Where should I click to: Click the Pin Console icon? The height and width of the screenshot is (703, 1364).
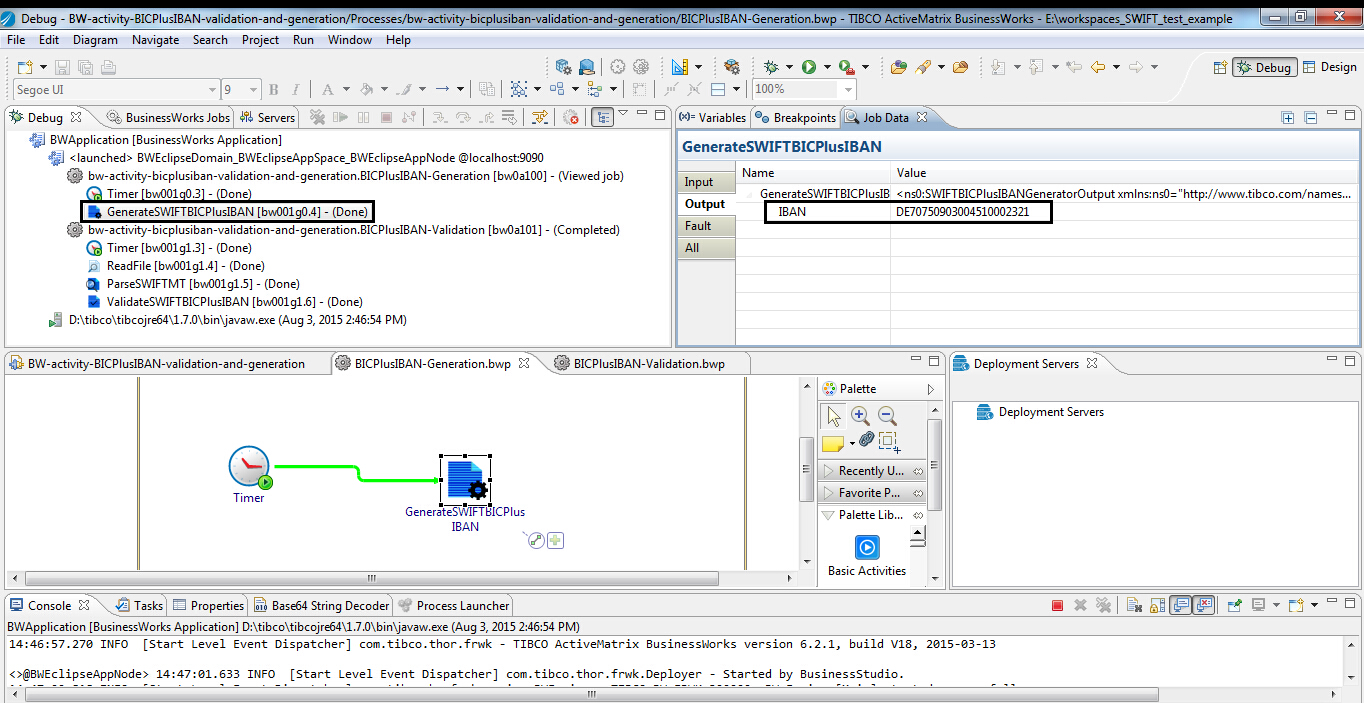(x=1235, y=605)
